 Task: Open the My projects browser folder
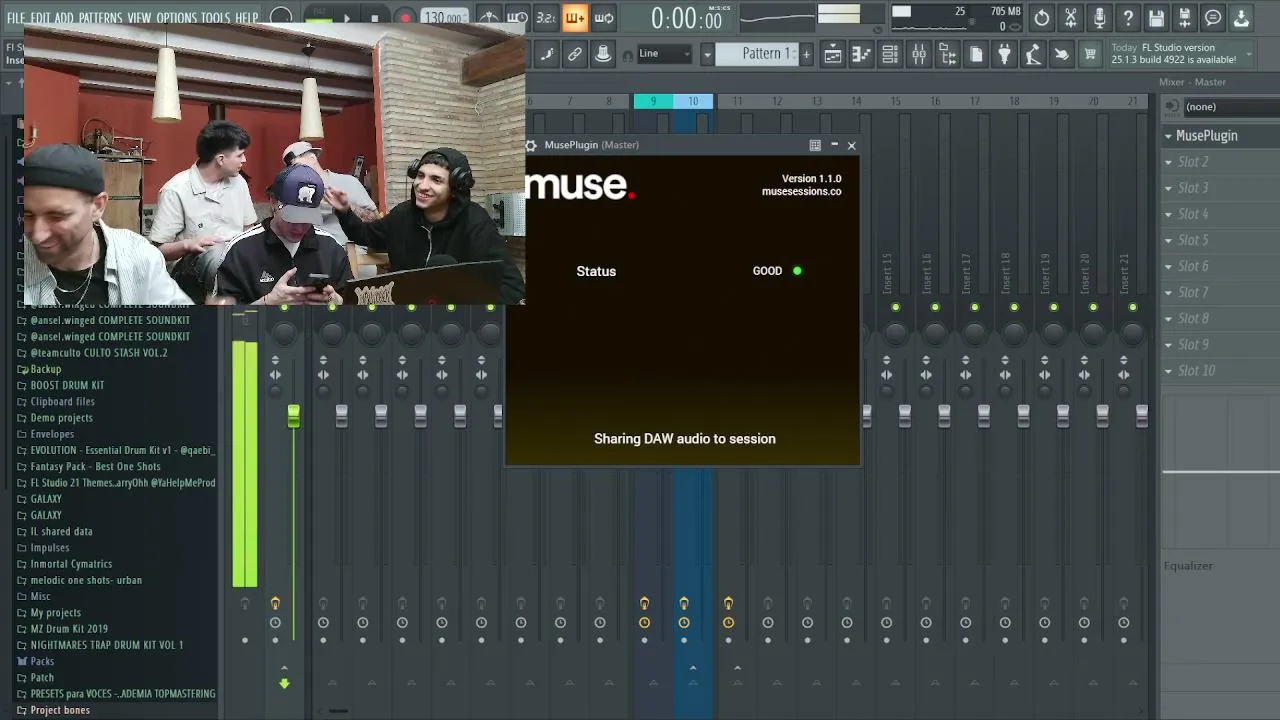(56, 613)
